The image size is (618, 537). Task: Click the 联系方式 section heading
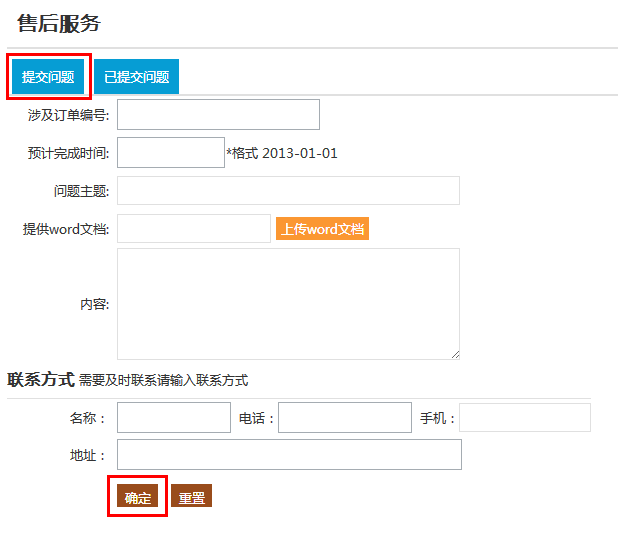pyautogui.click(x=41, y=380)
